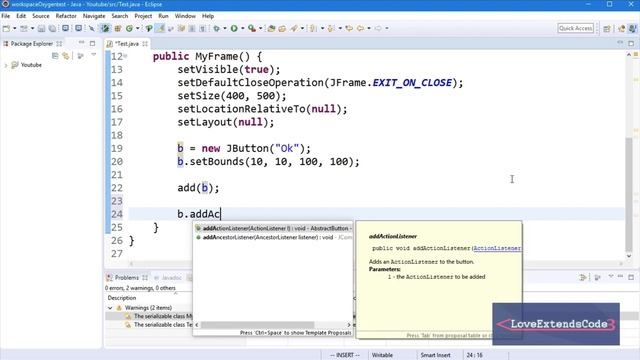Click the Previous Annotation icon
This screenshot has height=360, width=640.
pos(331,28)
